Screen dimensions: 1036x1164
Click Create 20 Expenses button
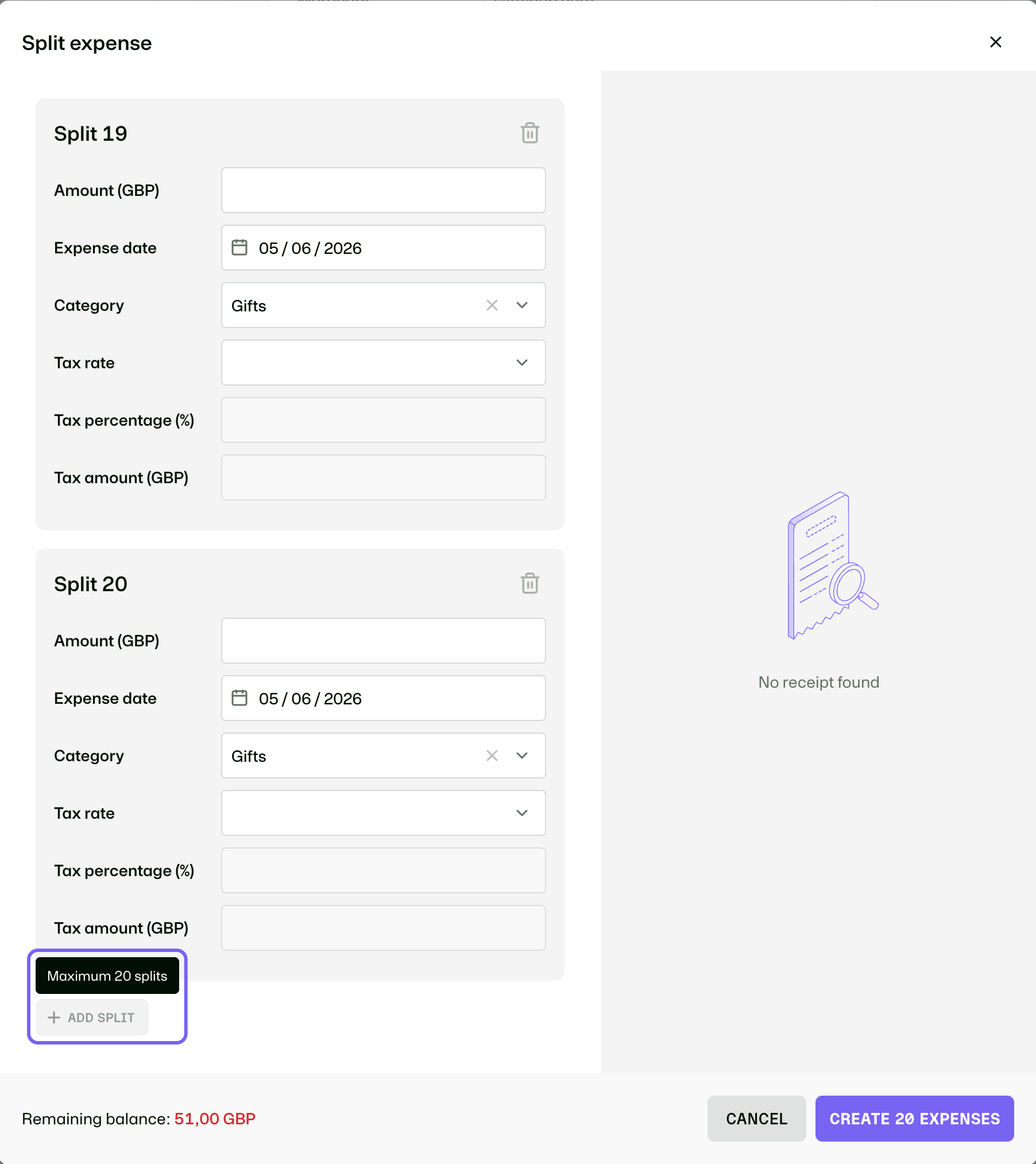[x=914, y=1119]
